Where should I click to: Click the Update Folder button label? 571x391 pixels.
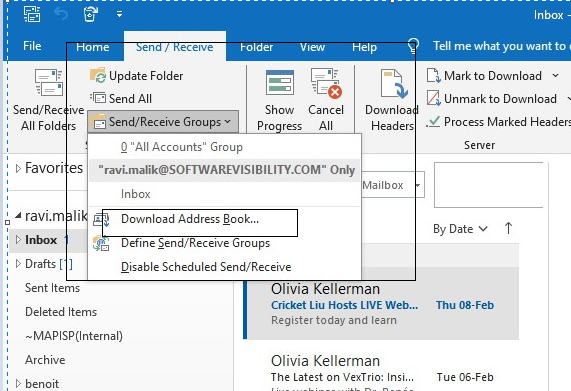click(x=146, y=76)
